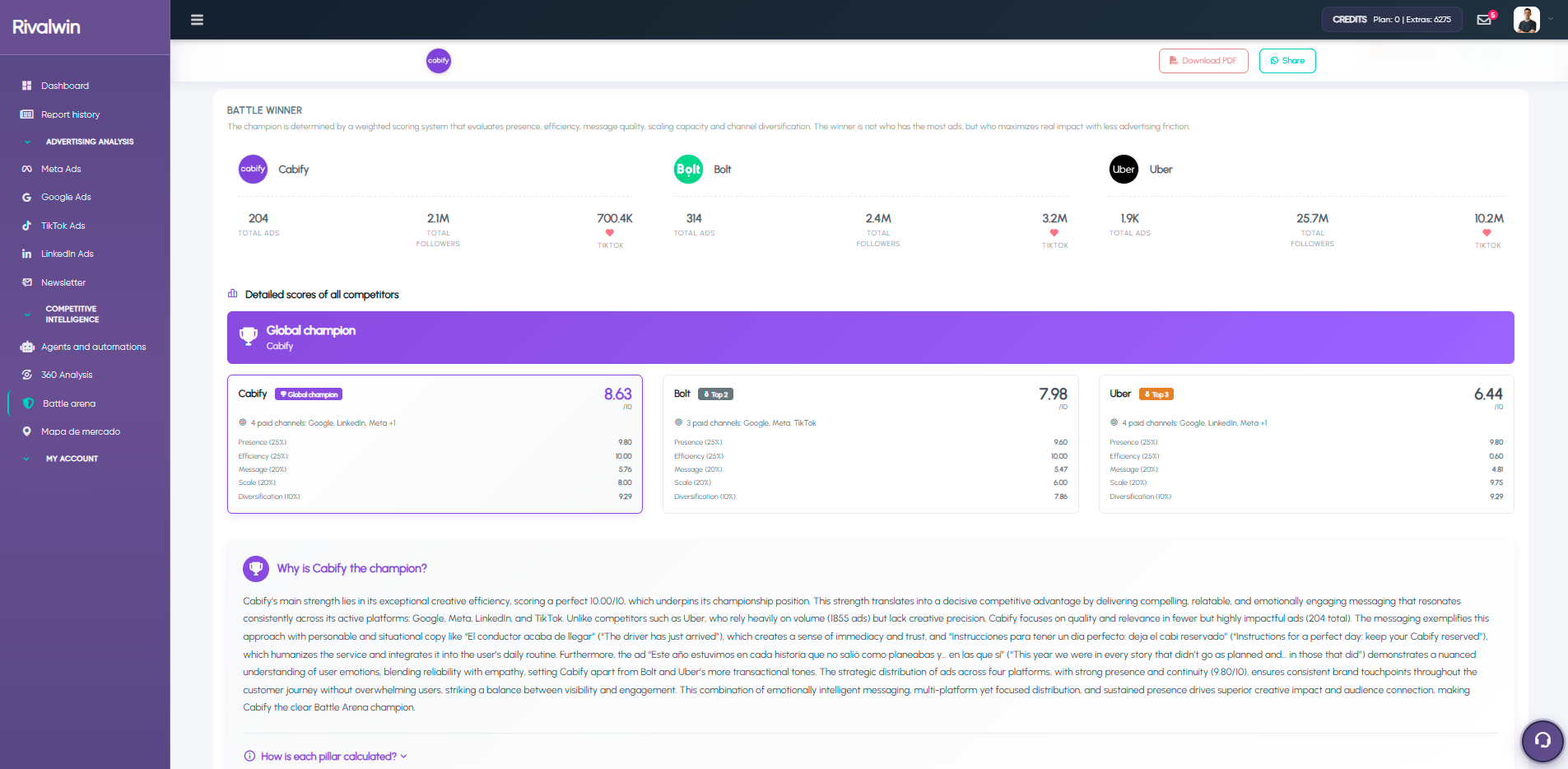Click the Battle Winner heading
Image resolution: width=1568 pixels, height=769 pixels.
click(x=264, y=110)
